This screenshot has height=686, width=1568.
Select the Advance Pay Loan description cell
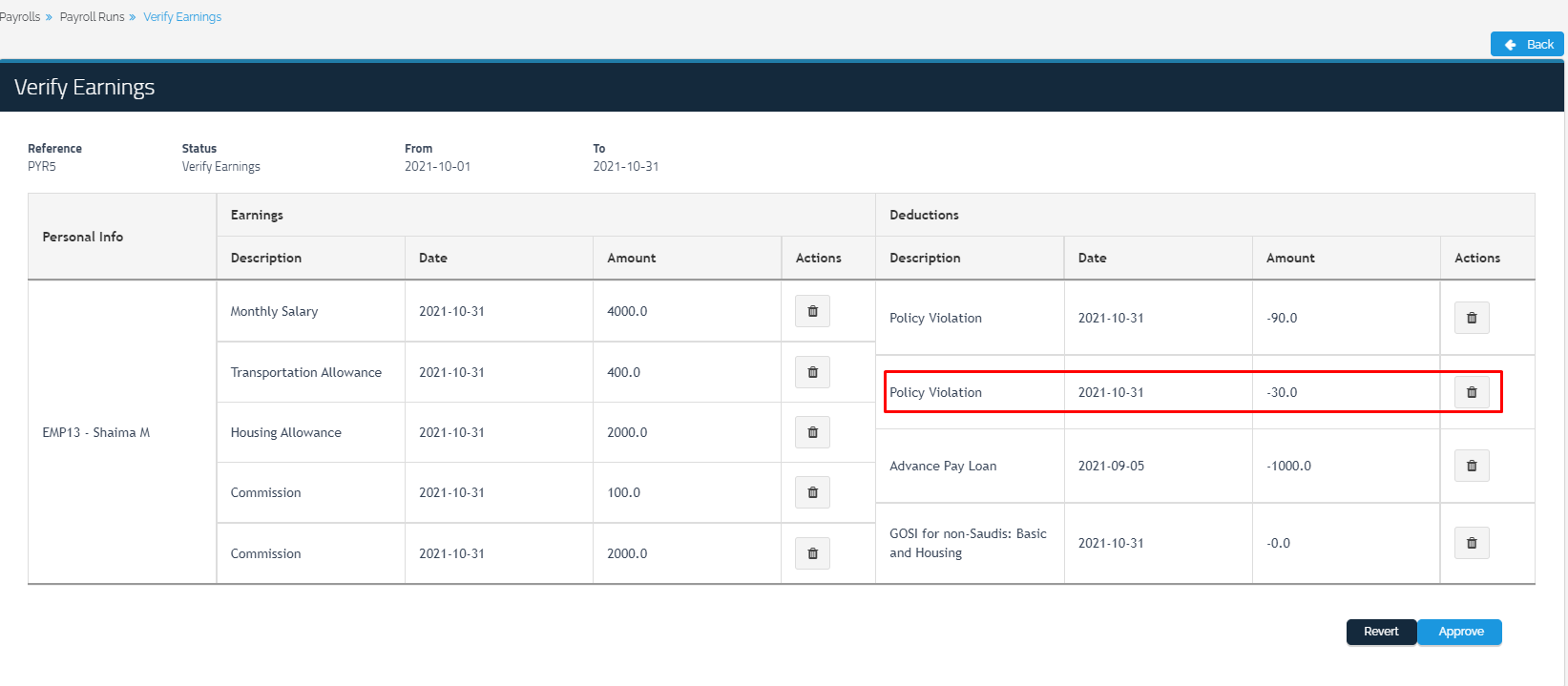[943, 466]
